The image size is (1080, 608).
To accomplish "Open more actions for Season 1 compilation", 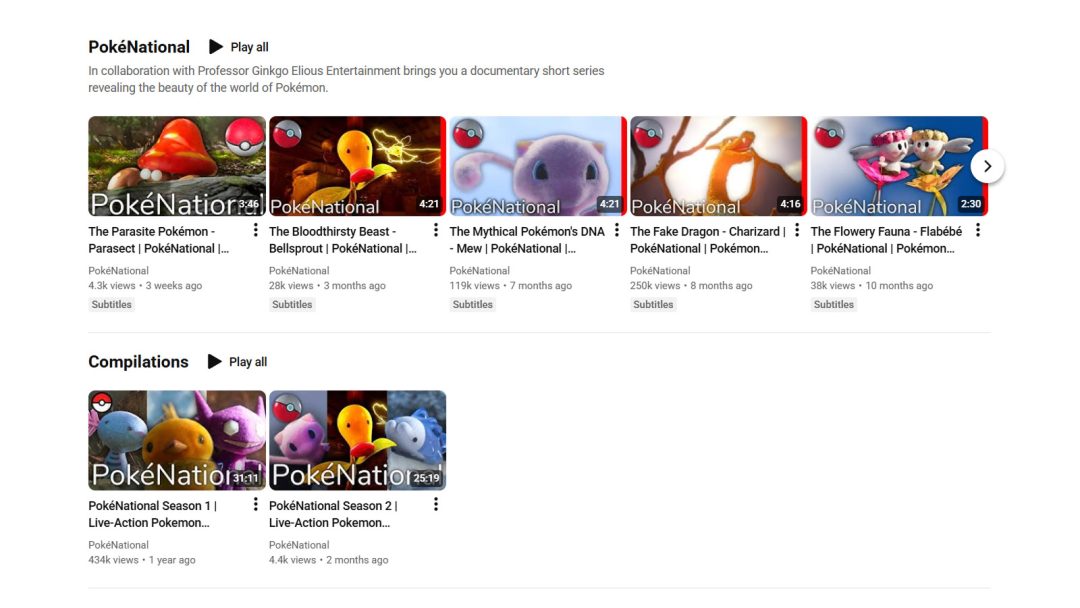I will click(255, 505).
